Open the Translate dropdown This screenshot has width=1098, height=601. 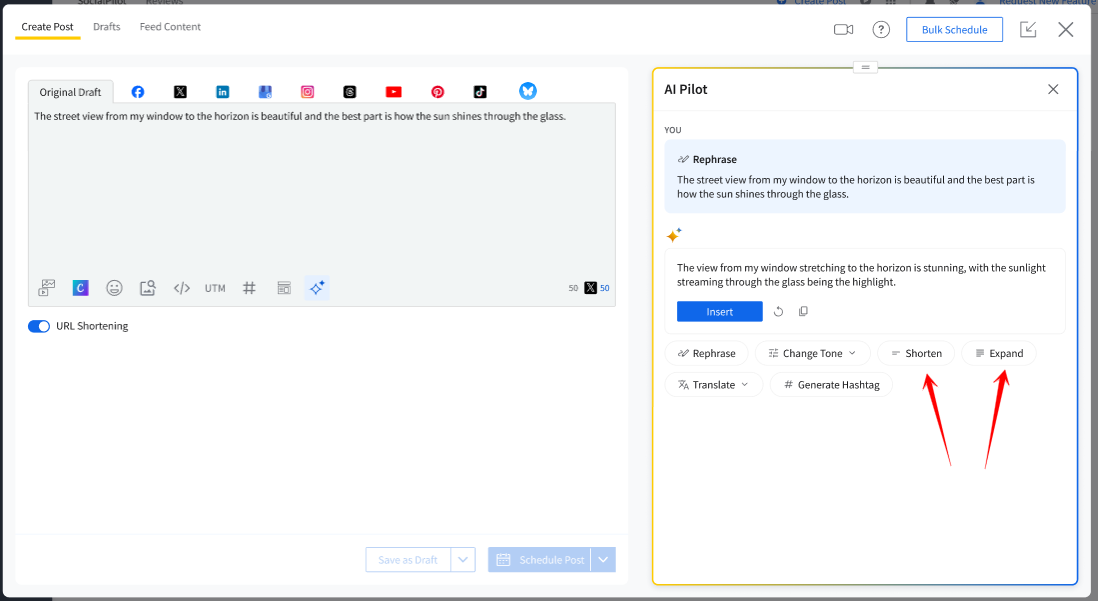pos(713,385)
